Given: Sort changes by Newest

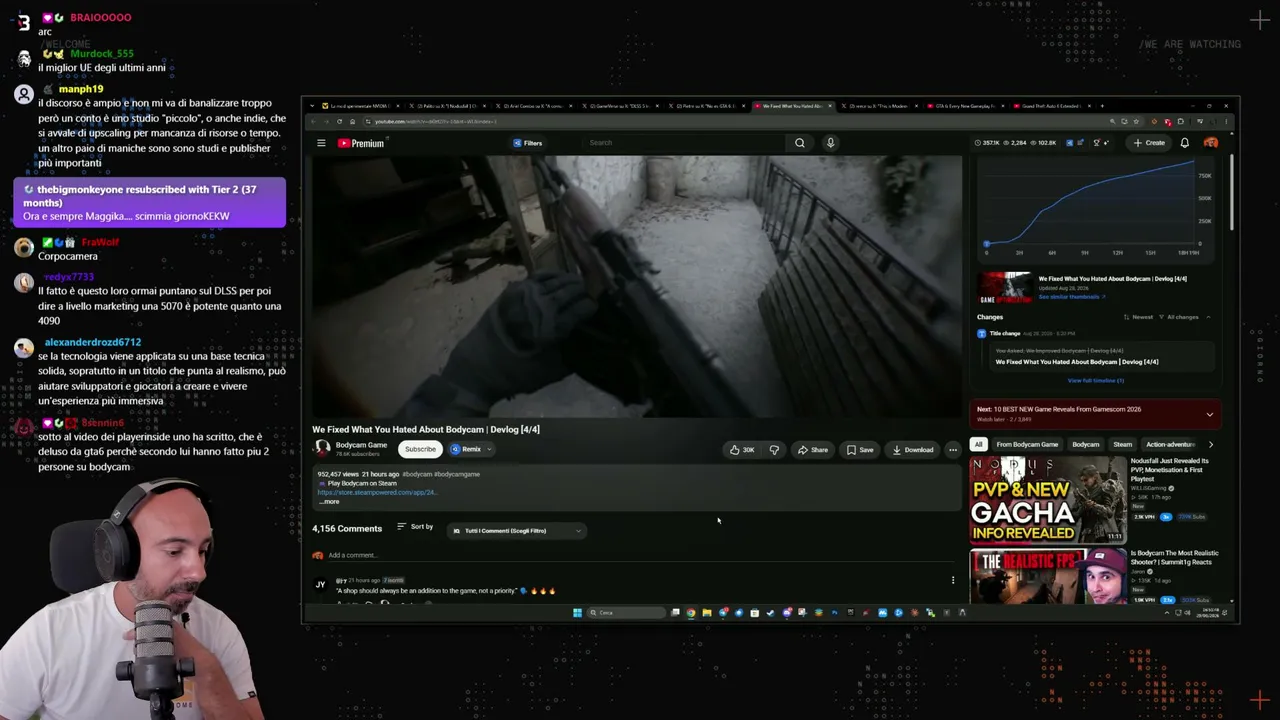Looking at the screenshot, I should (x=1139, y=317).
